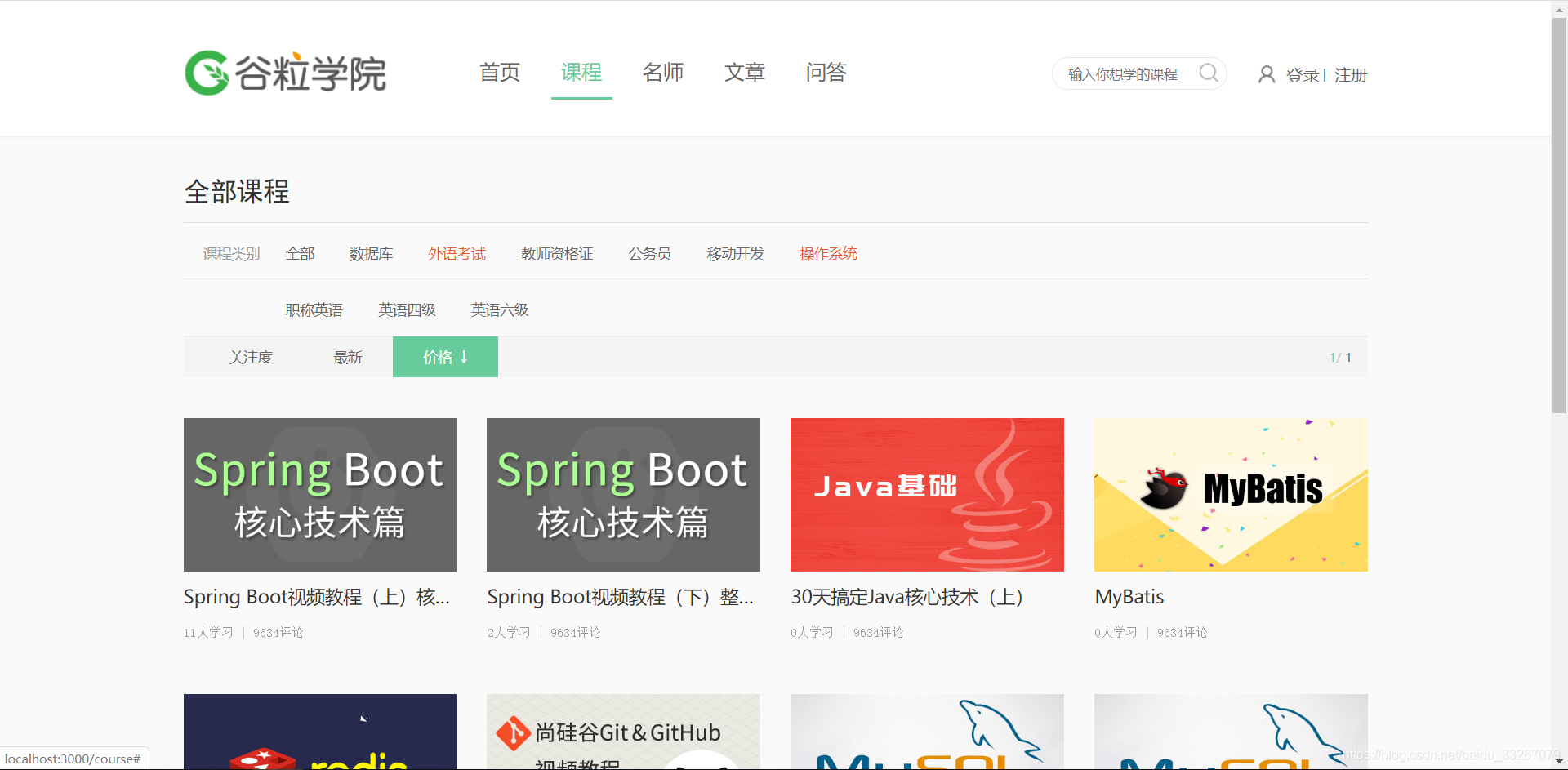Sort courses by 关注度
The width and height of the screenshot is (1568, 770).
point(251,358)
